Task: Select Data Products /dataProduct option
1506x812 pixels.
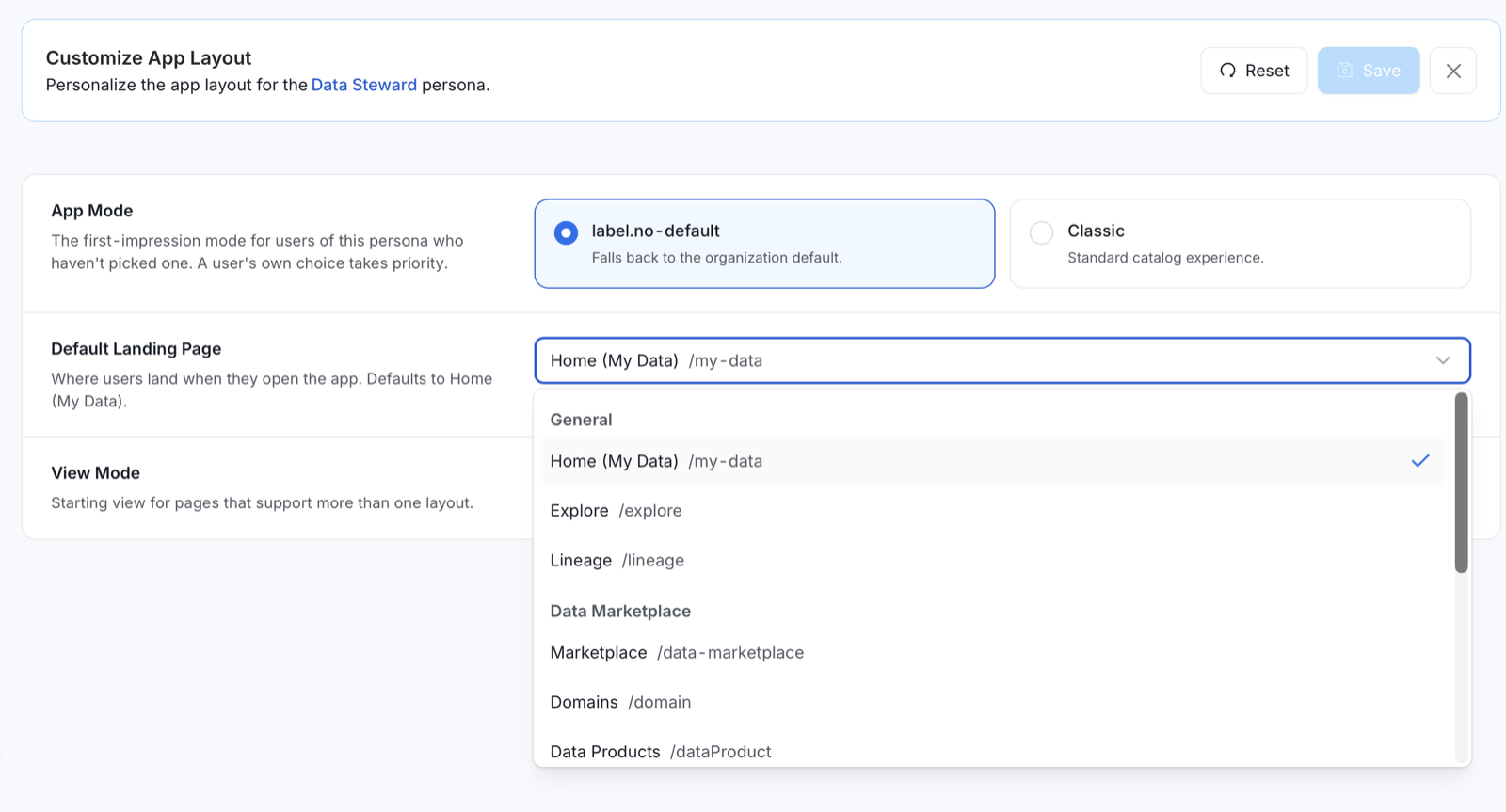Action: click(x=992, y=752)
